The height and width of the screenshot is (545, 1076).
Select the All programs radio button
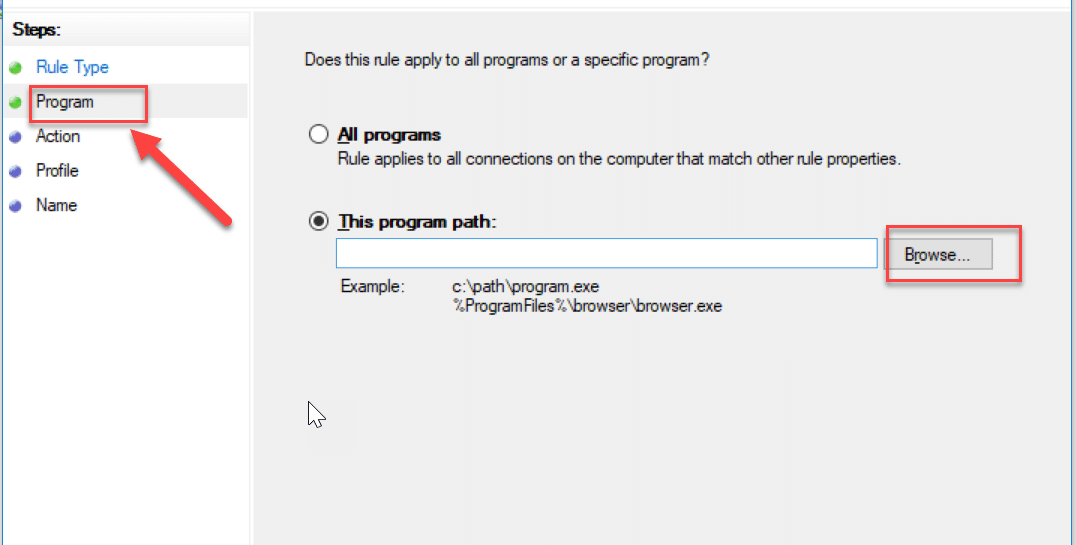pos(318,135)
